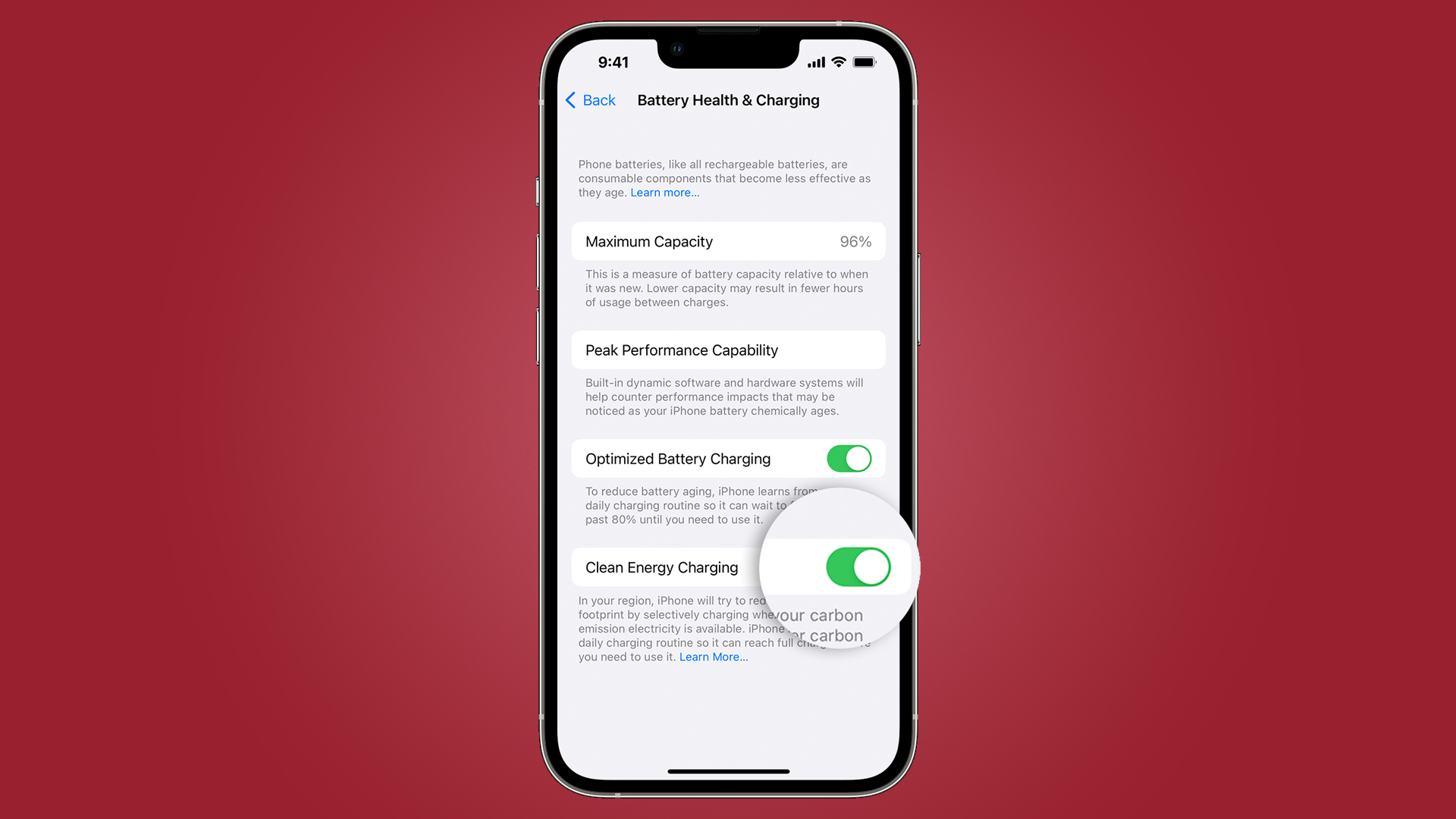
Task: Tap the cellular signal icon
Action: coord(814,62)
